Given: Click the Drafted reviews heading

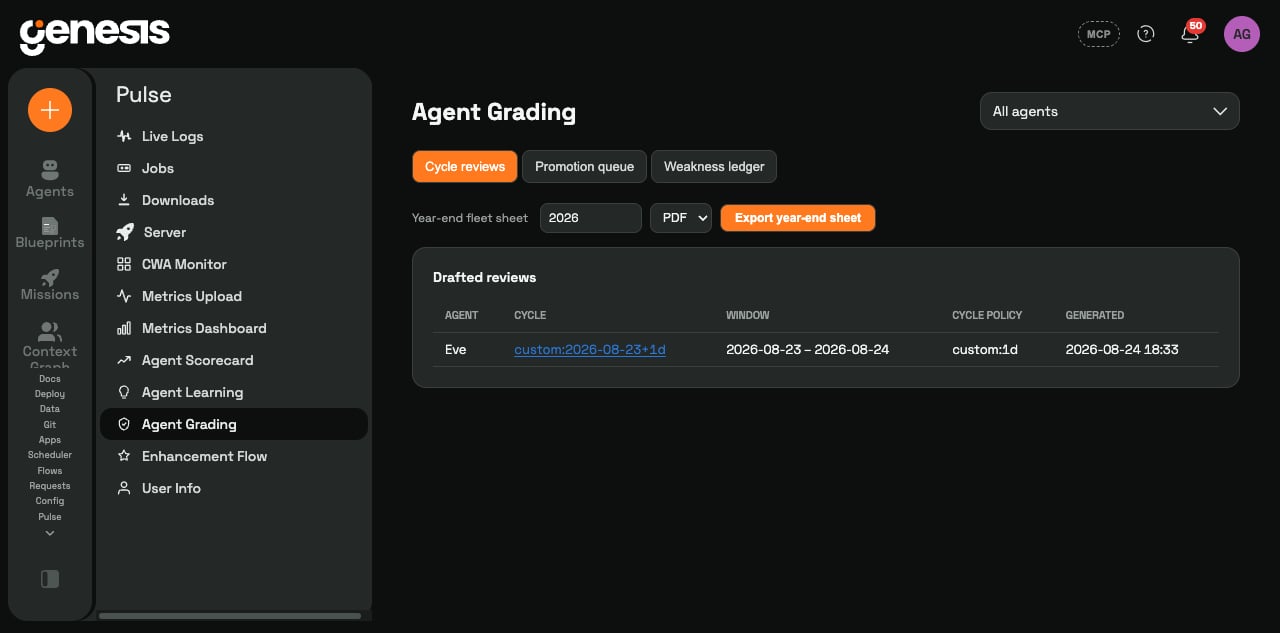Looking at the screenshot, I should (x=485, y=277).
